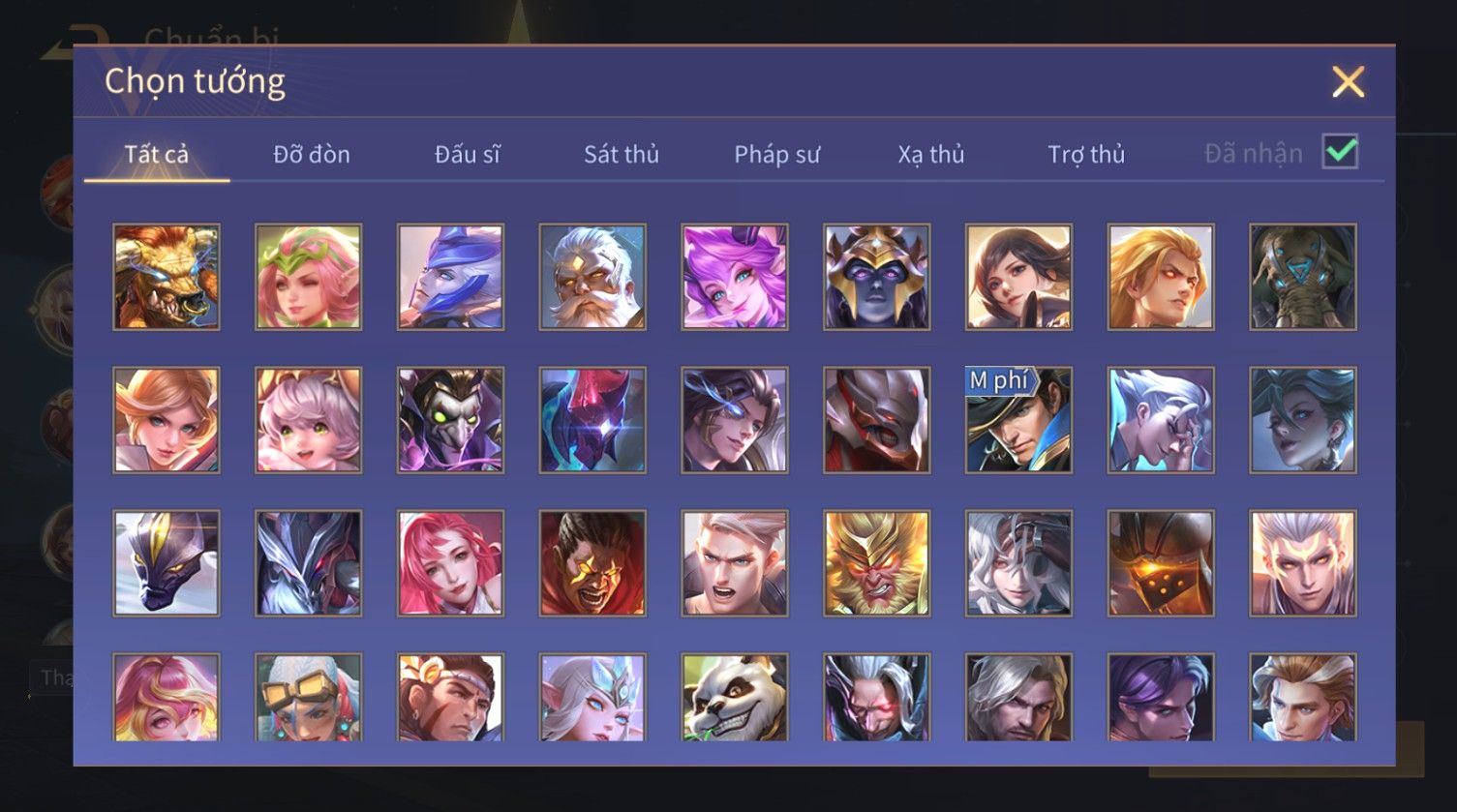Switch to the Xạ thủ tab
Image resolution: width=1457 pixels, height=812 pixels.
click(931, 154)
